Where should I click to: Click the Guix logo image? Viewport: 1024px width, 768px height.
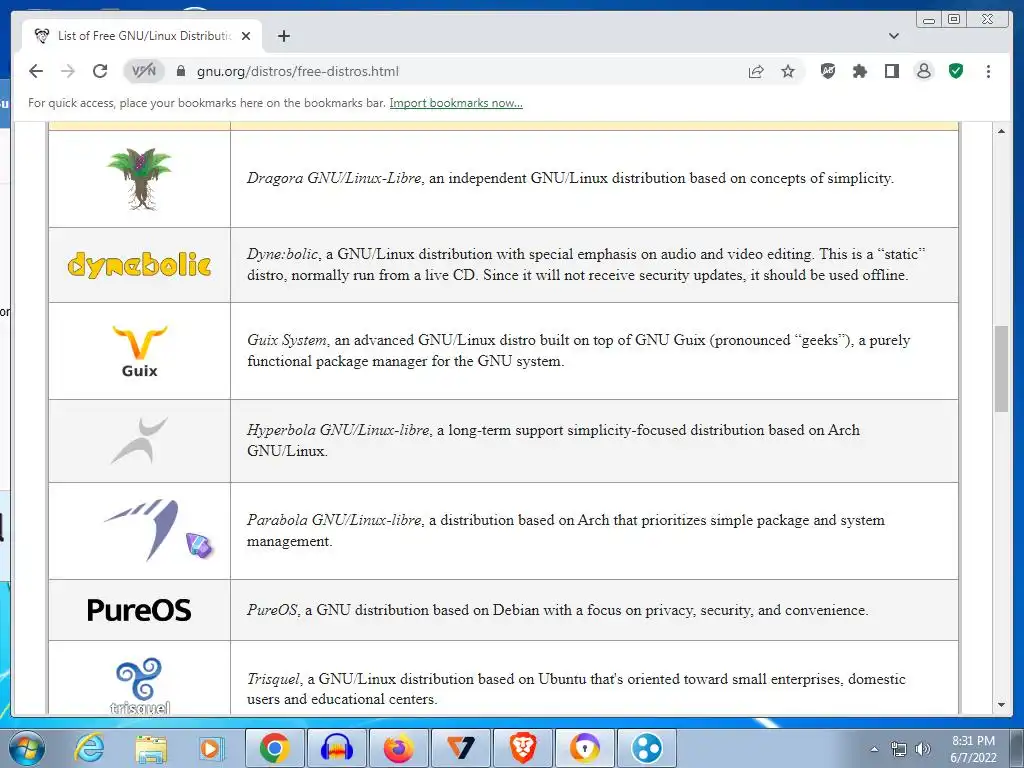[x=139, y=351]
